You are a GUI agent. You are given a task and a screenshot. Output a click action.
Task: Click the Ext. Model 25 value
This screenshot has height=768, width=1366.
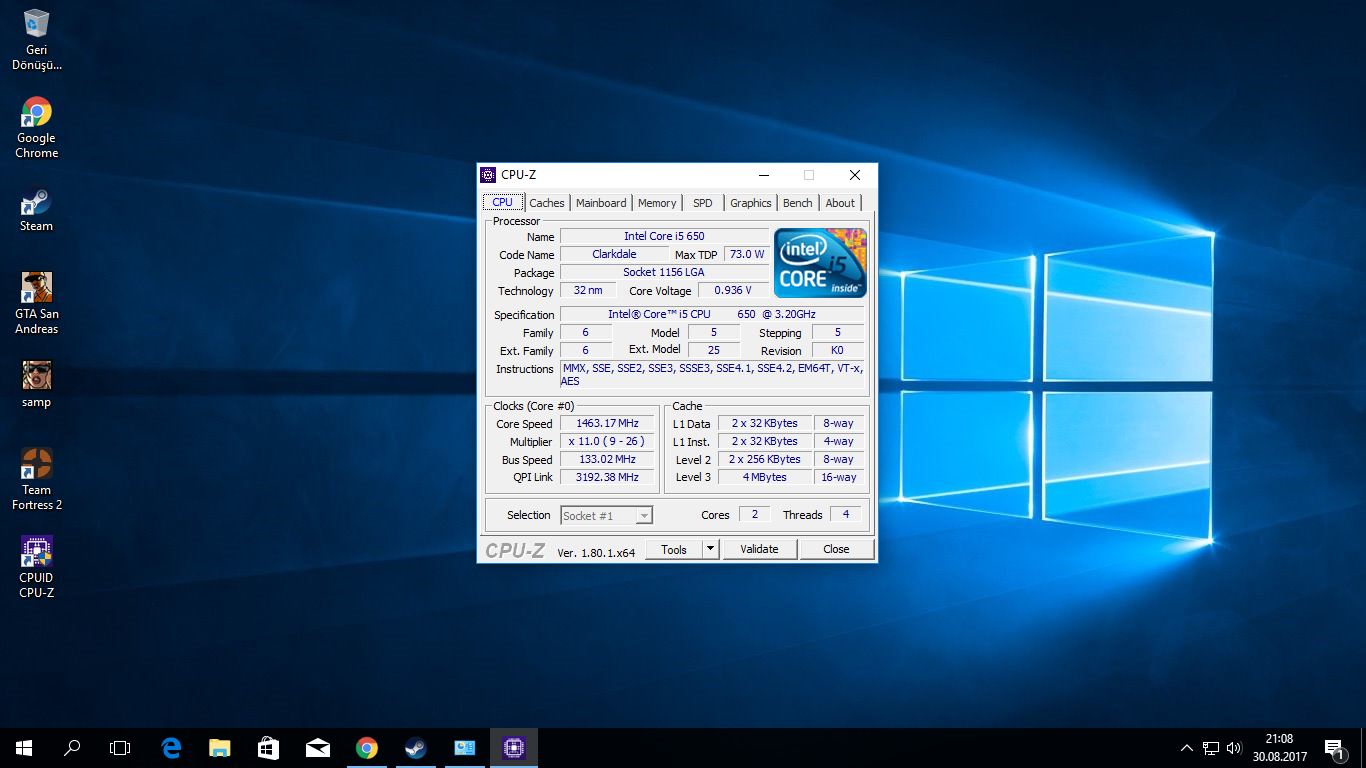click(713, 350)
